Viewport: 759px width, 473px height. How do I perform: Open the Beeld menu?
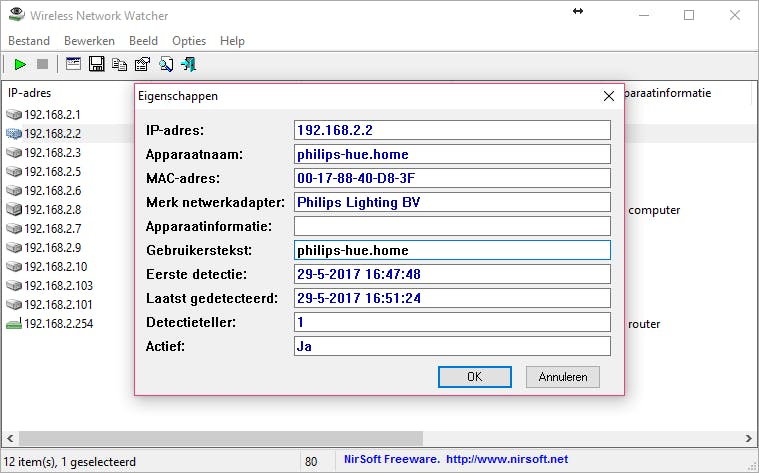(x=143, y=41)
